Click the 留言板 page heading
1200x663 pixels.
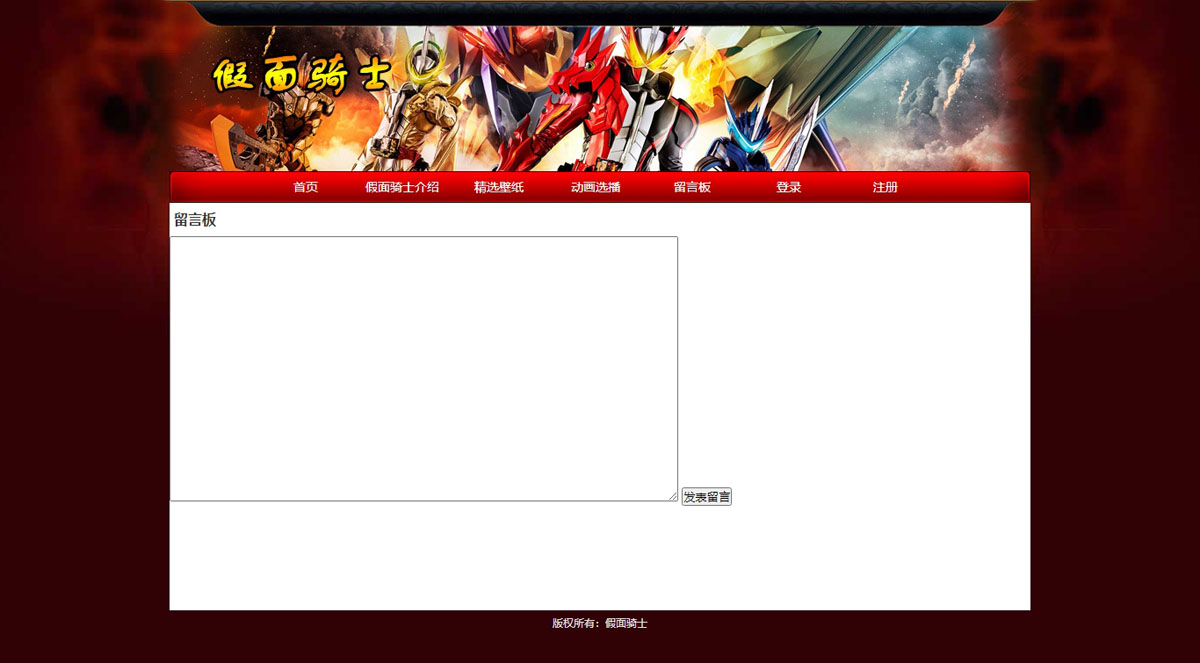pos(195,220)
